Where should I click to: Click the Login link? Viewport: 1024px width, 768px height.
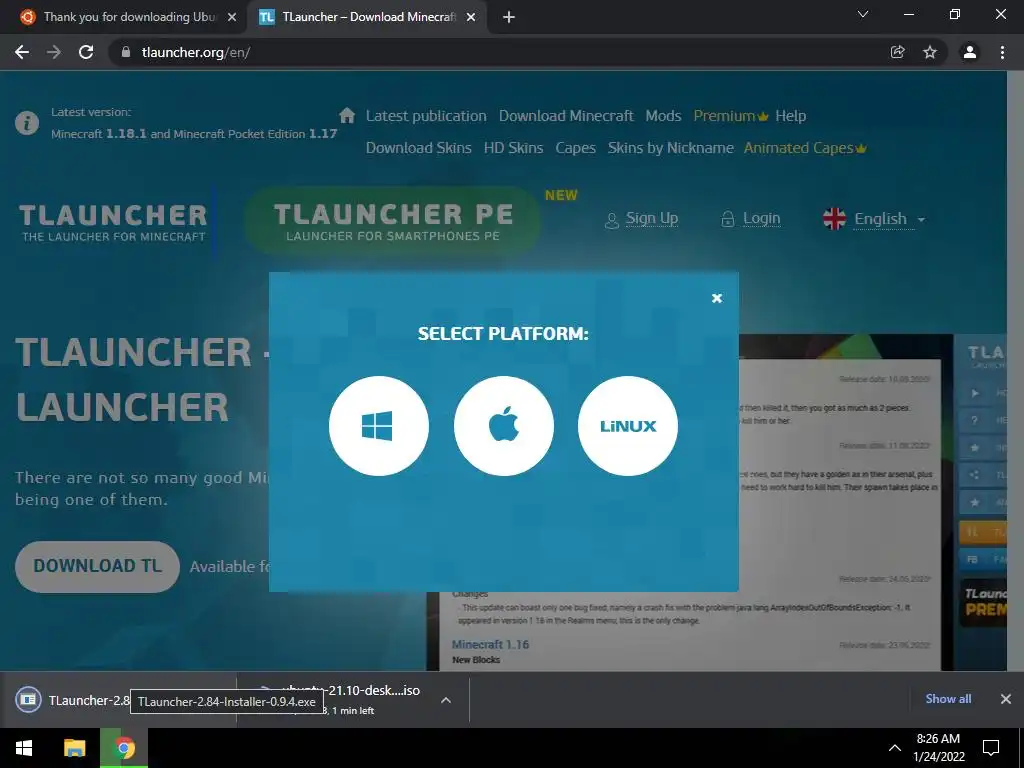click(x=750, y=219)
